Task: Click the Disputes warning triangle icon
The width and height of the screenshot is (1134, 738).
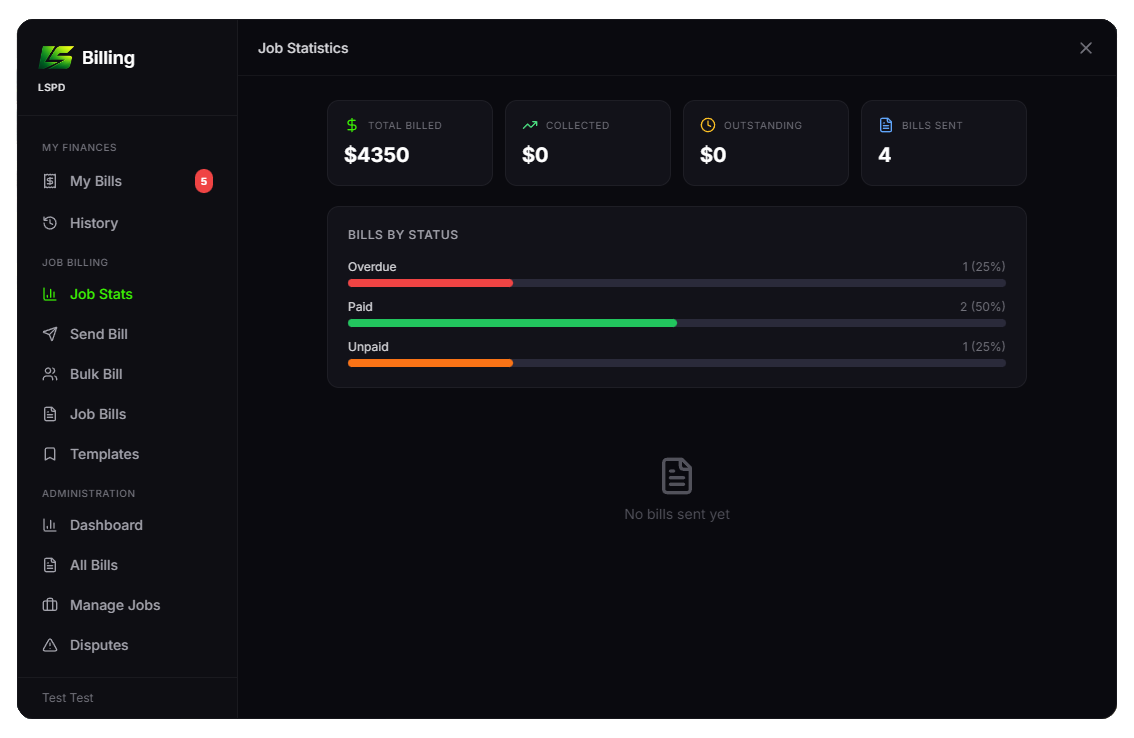Action: pyautogui.click(x=50, y=645)
